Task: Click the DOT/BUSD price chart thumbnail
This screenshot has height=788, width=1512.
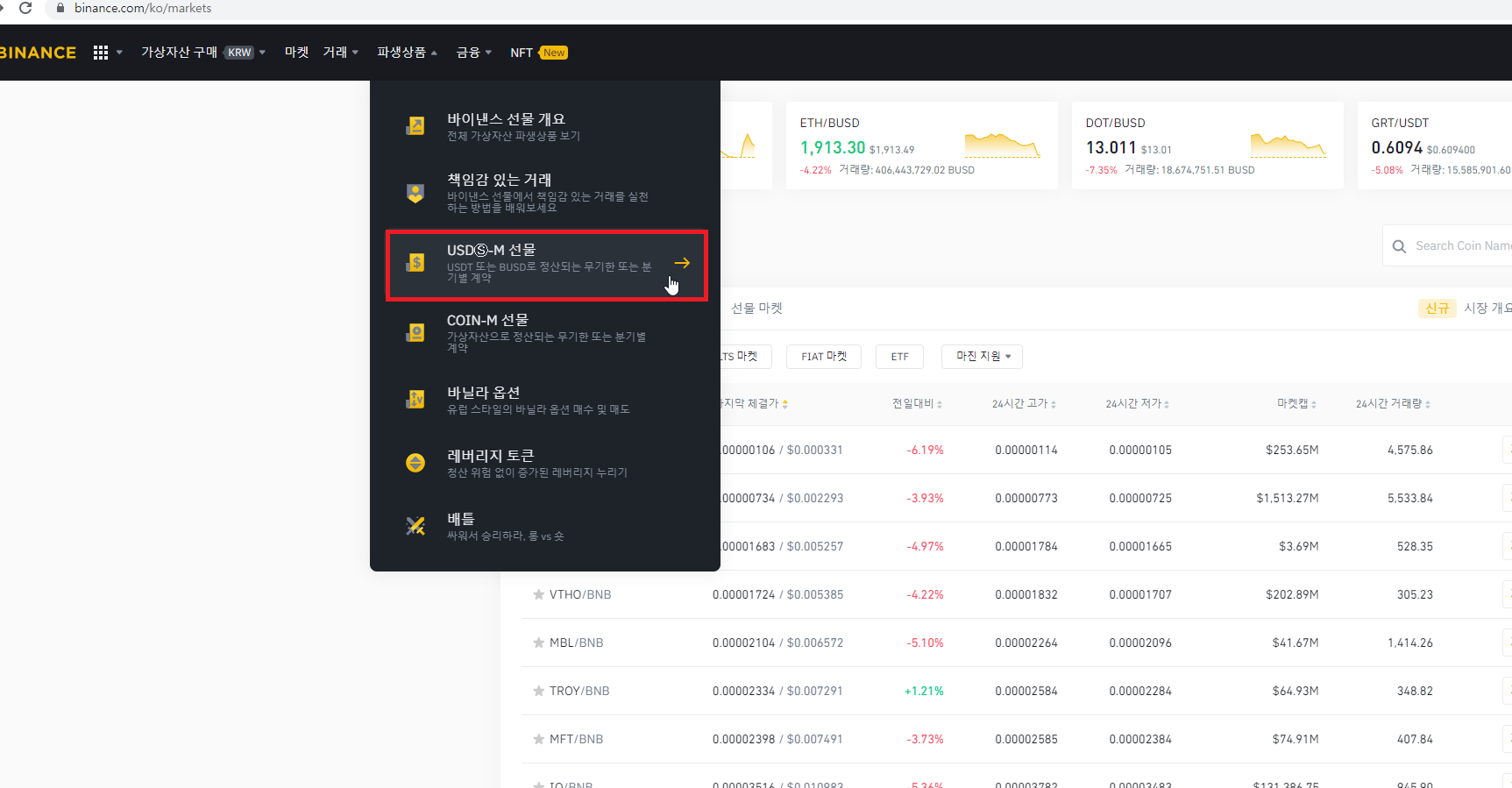Action: click(x=1288, y=146)
